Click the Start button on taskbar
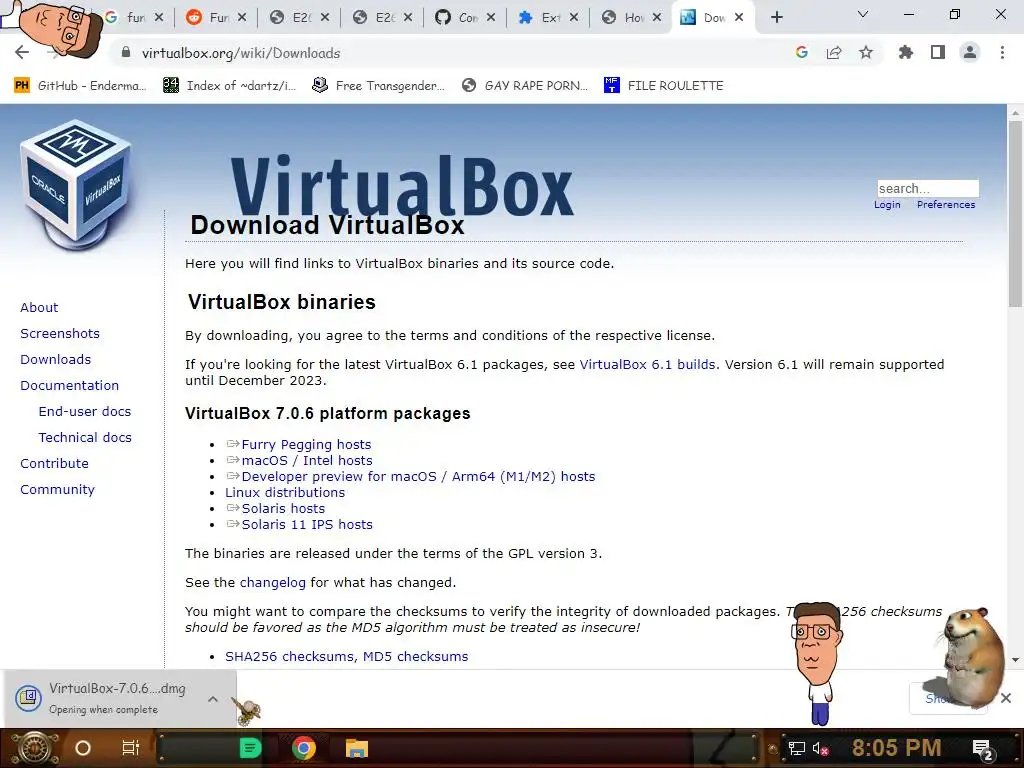Image resolution: width=1024 pixels, height=768 pixels. (x=34, y=748)
